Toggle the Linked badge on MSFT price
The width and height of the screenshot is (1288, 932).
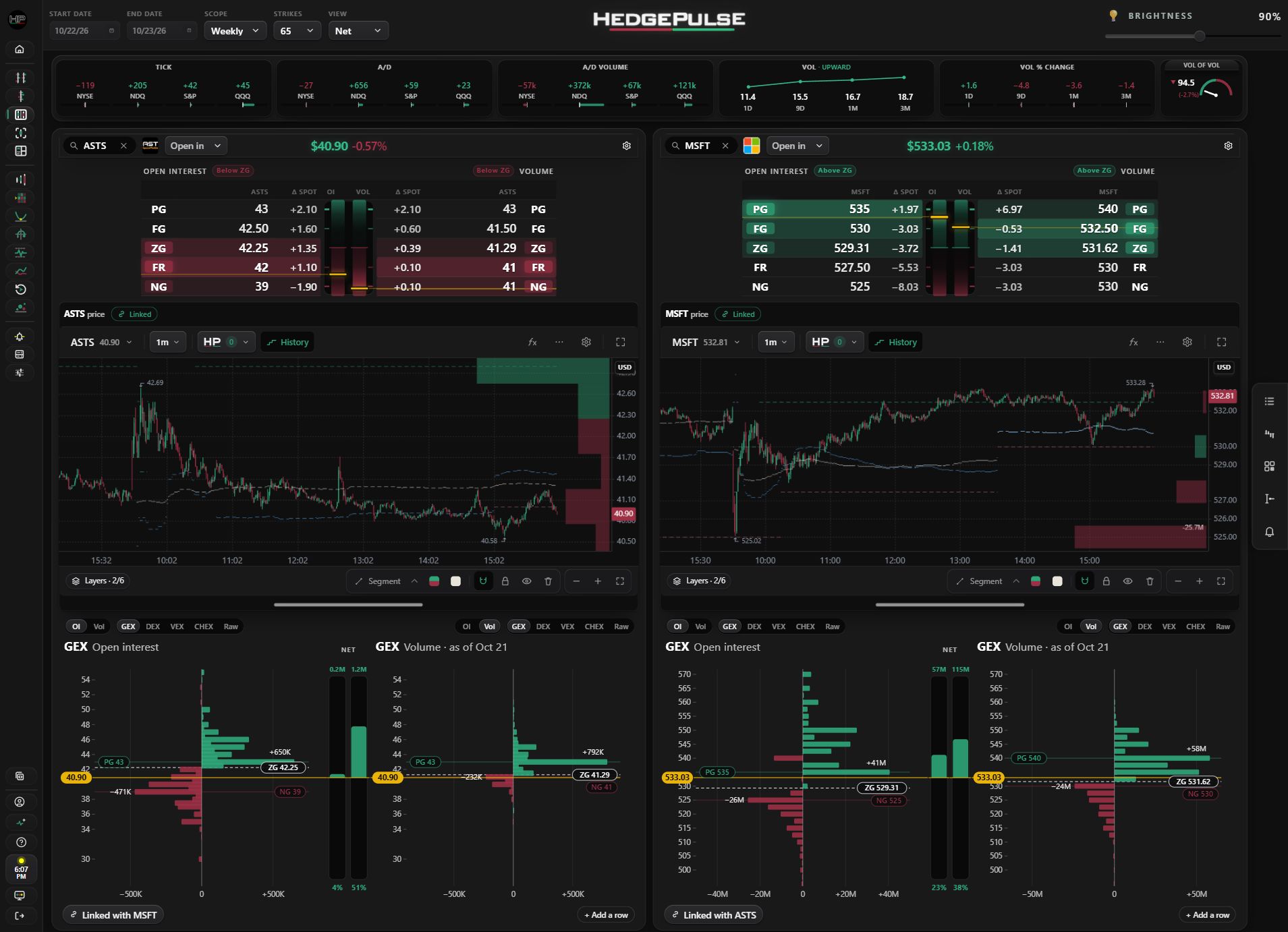(737, 314)
